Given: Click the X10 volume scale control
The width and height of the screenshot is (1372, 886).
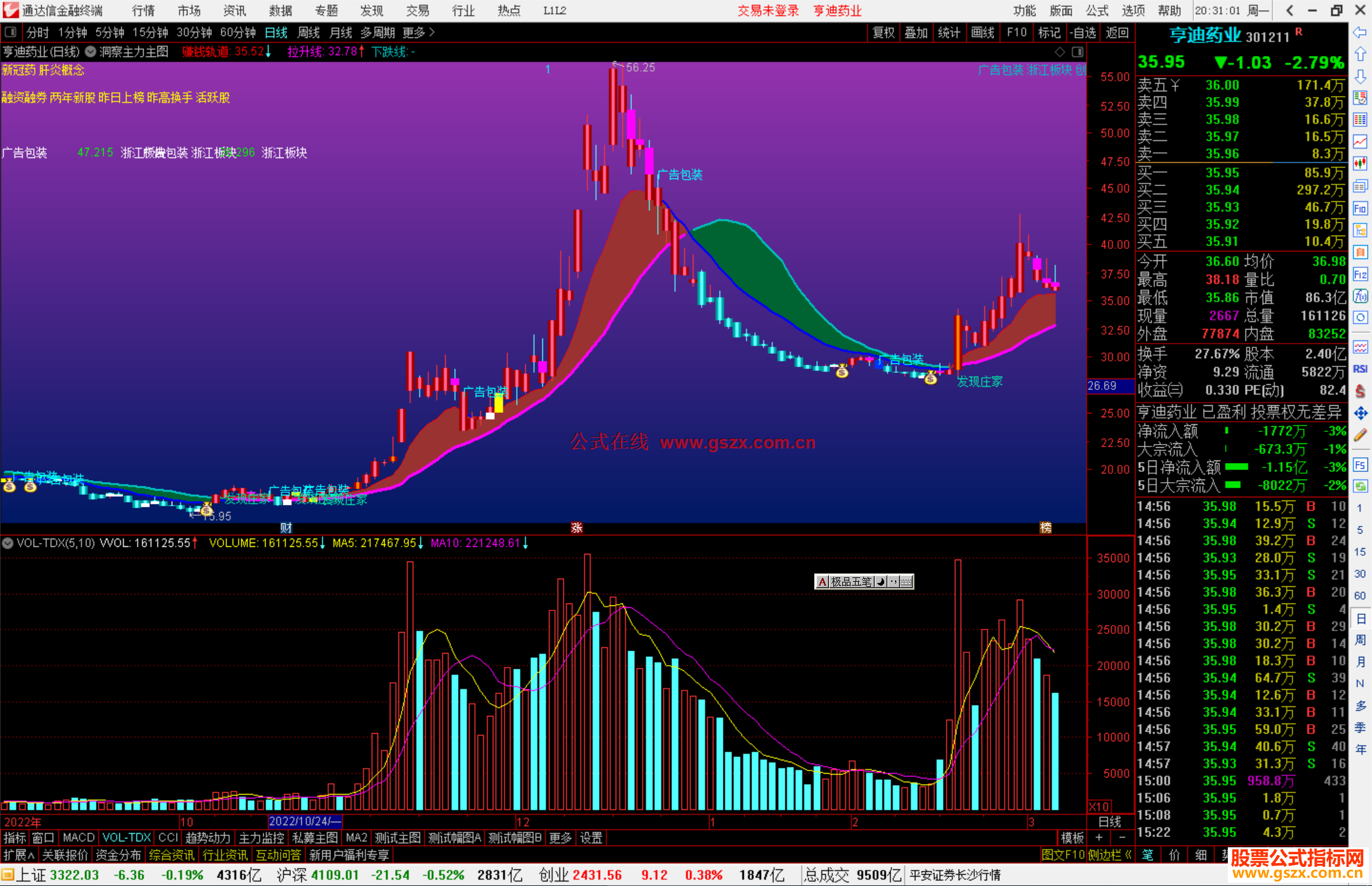Looking at the screenshot, I should 1099,807.
